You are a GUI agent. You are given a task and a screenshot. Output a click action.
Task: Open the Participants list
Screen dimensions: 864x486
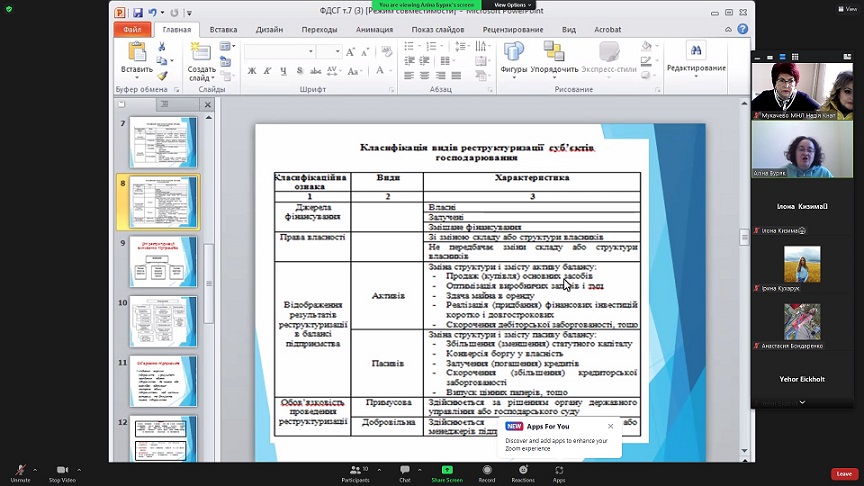pos(355,470)
